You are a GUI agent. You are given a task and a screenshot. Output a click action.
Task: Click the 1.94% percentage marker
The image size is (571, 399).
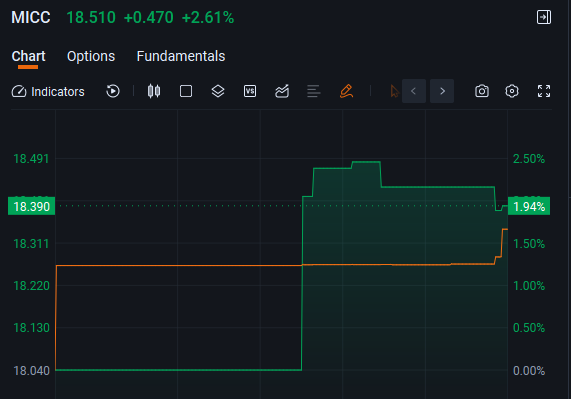point(529,206)
